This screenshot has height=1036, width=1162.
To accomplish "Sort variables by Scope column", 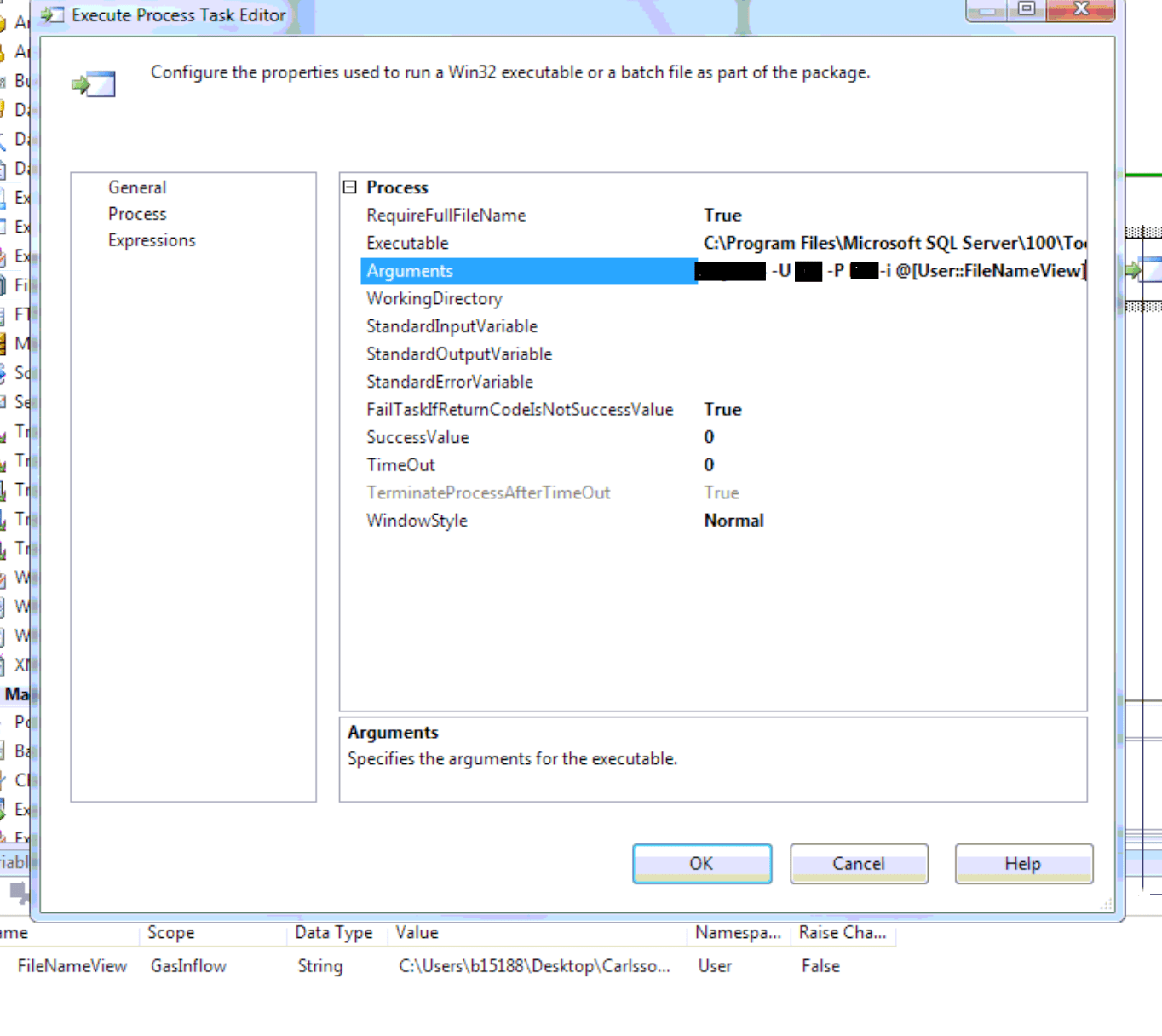I will 170,933.
